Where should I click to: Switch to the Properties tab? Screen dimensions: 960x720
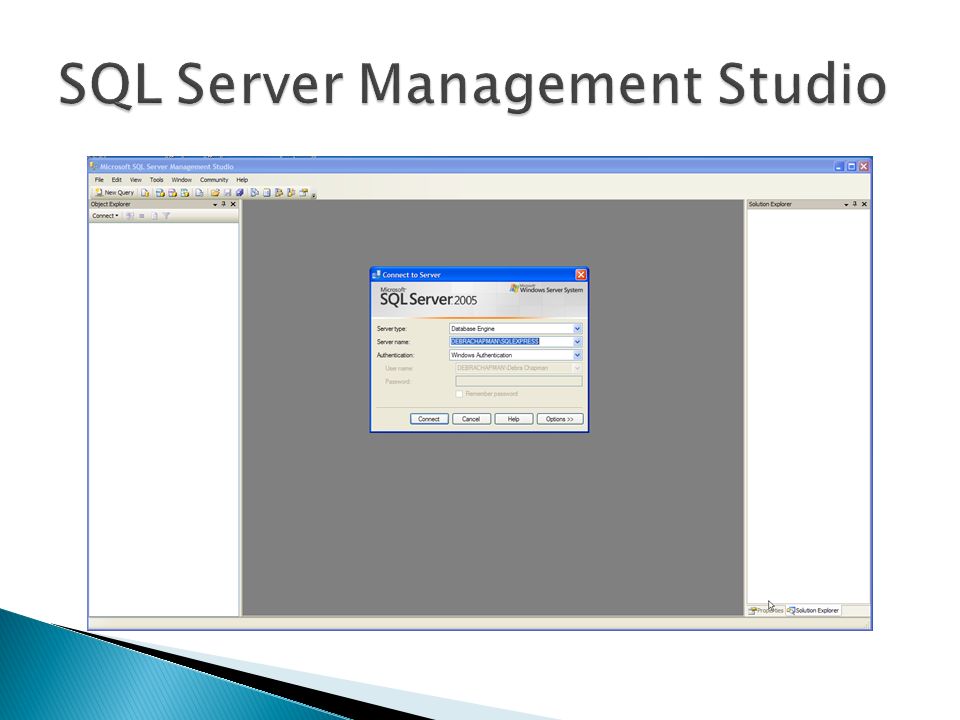(x=766, y=610)
